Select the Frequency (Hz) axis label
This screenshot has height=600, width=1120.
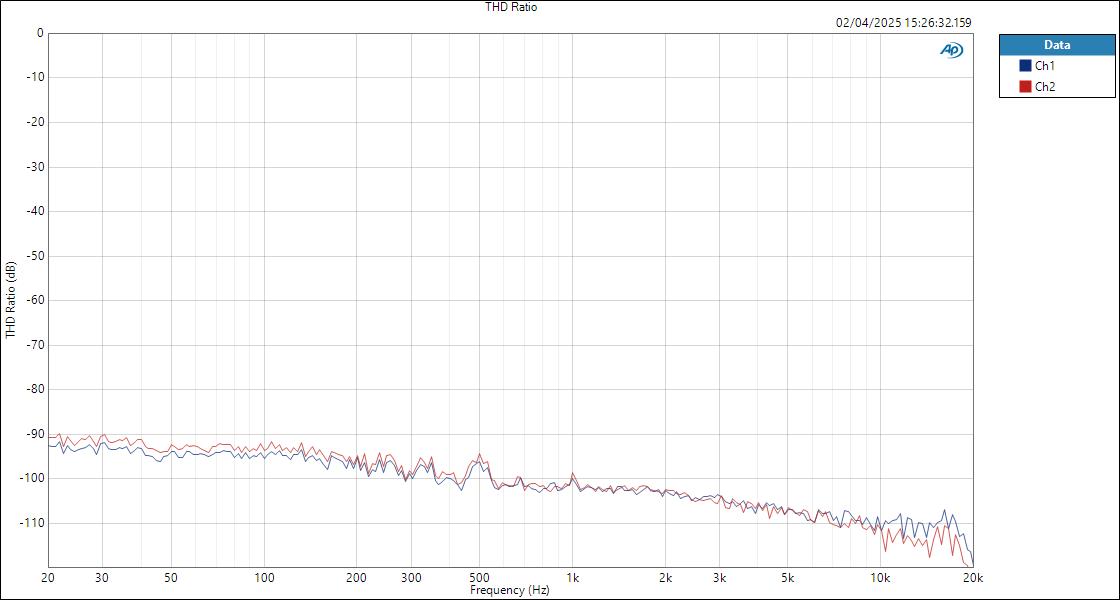pos(509,591)
